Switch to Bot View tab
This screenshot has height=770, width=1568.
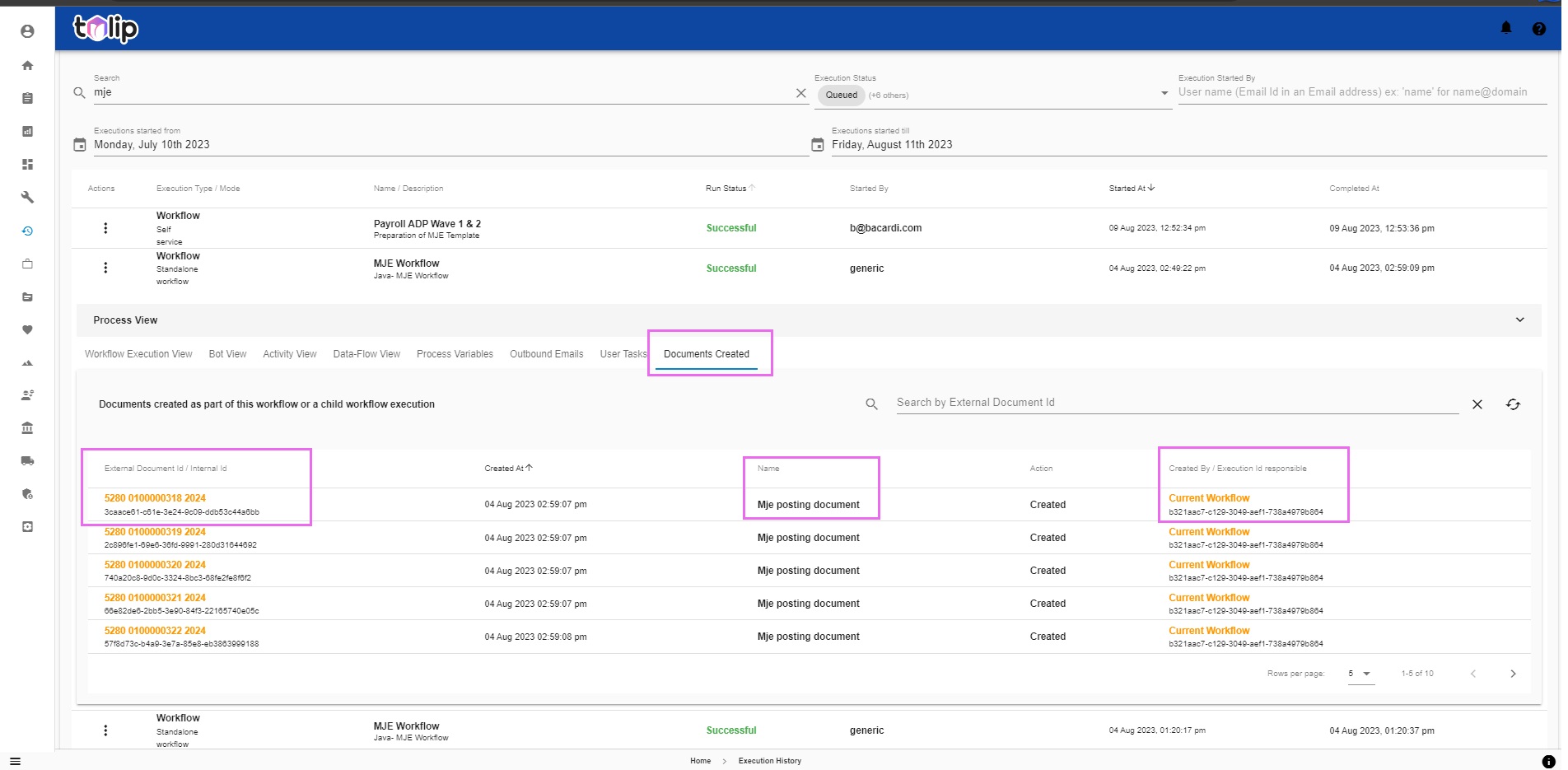(227, 354)
